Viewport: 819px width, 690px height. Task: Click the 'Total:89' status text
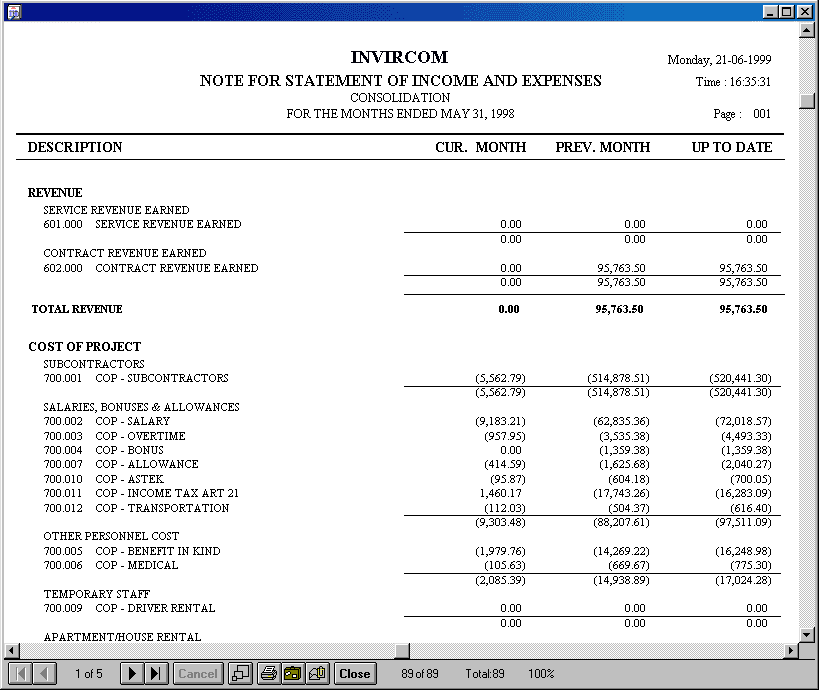coord(485,673)
